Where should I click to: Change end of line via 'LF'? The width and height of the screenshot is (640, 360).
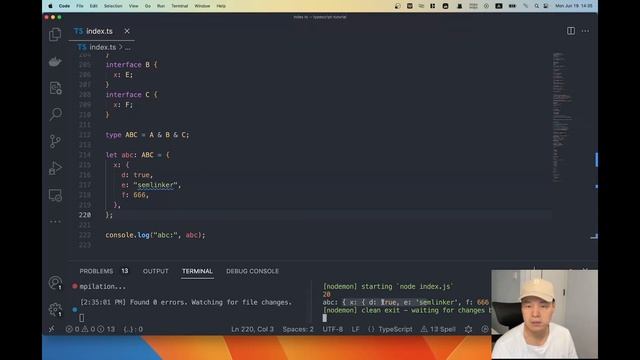coord(356,329)
